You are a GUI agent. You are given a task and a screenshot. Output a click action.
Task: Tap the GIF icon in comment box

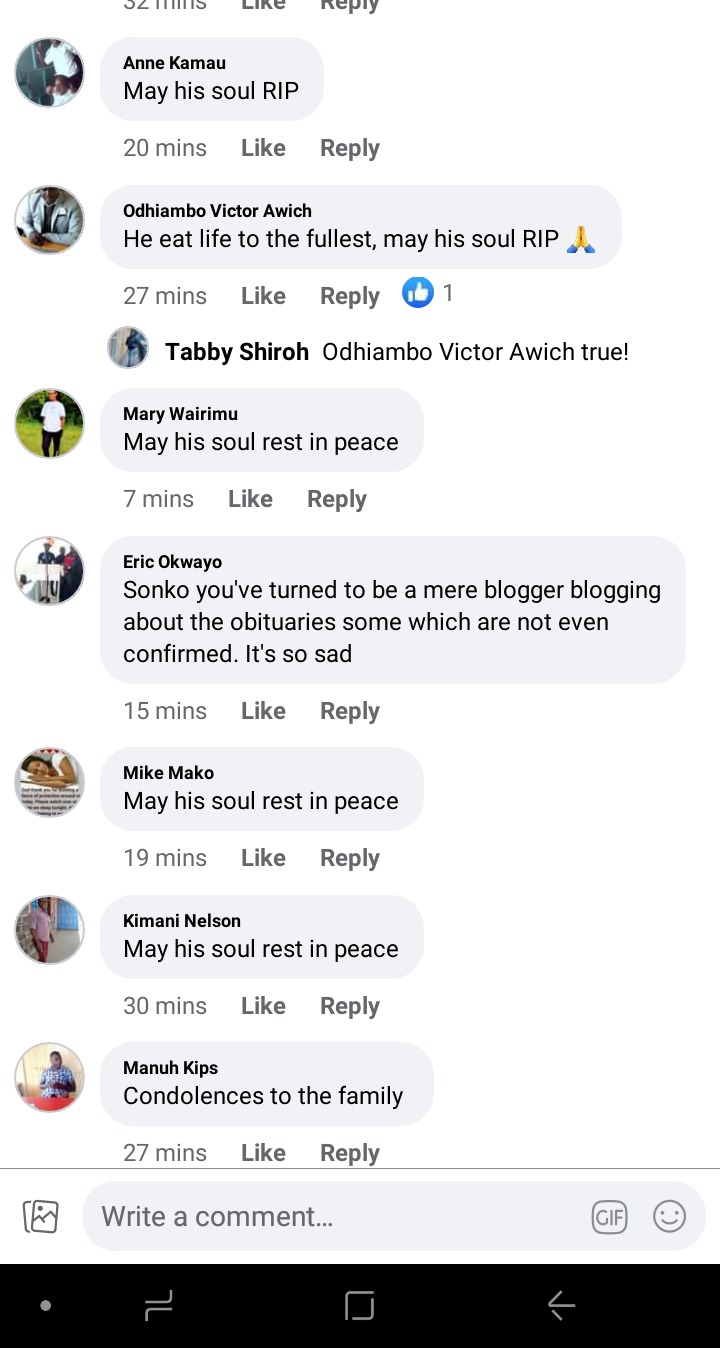point(609,1217)
